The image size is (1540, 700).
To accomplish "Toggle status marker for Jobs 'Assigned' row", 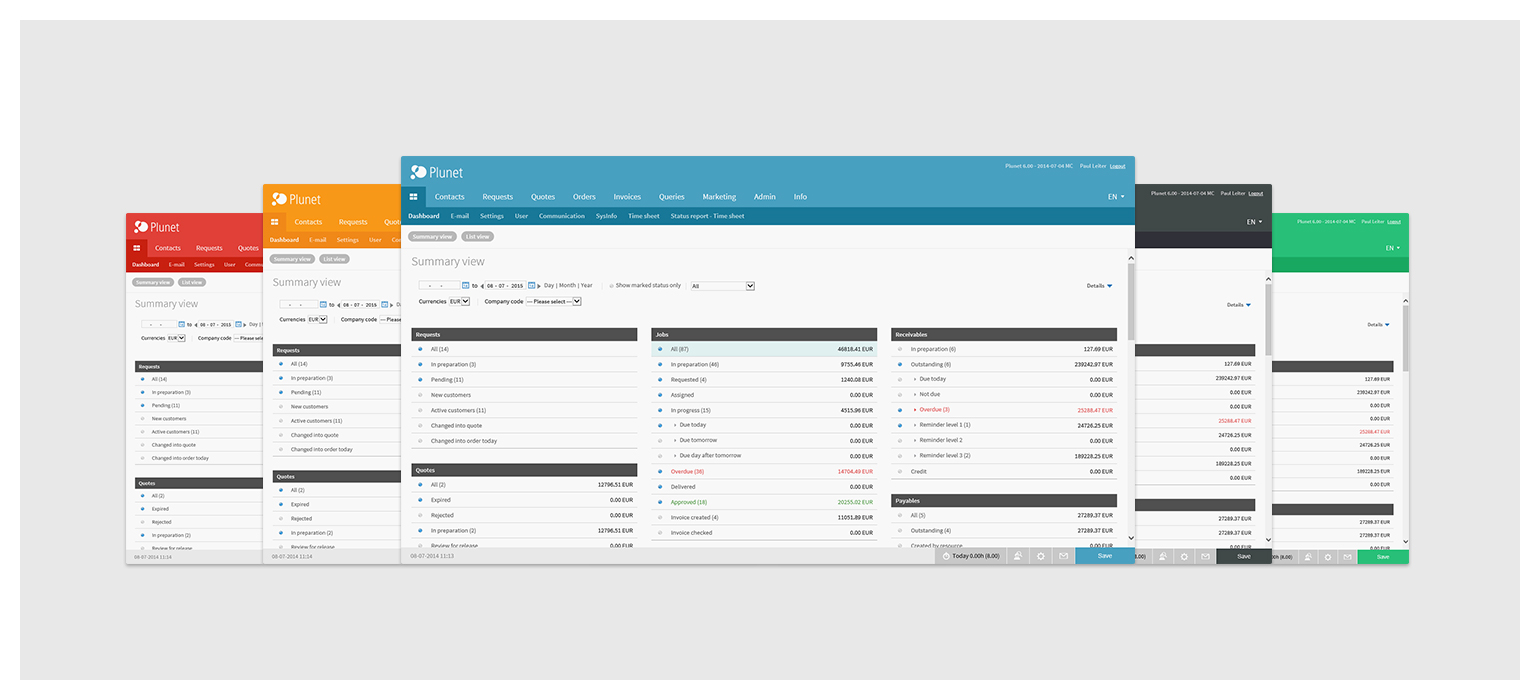I will (x=660, y=395).
